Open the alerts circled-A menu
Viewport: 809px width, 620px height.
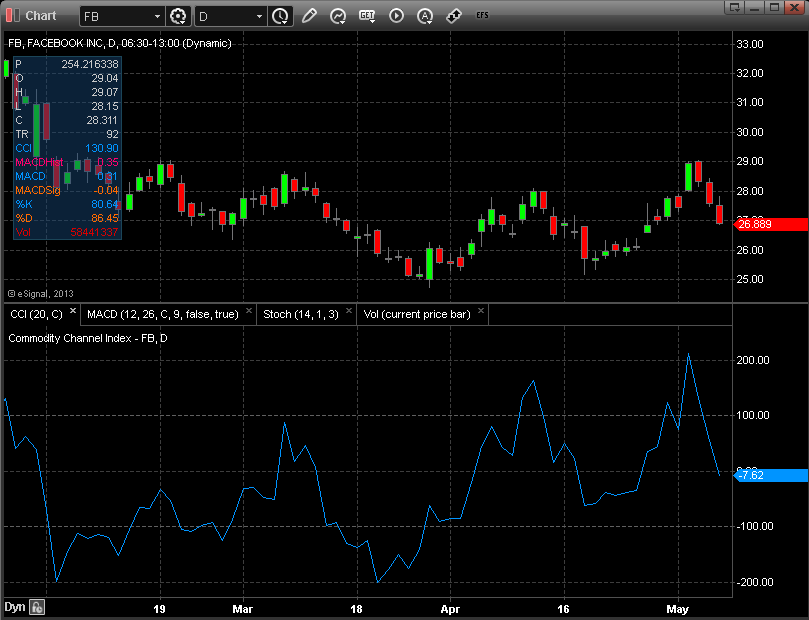pos(425,16)
